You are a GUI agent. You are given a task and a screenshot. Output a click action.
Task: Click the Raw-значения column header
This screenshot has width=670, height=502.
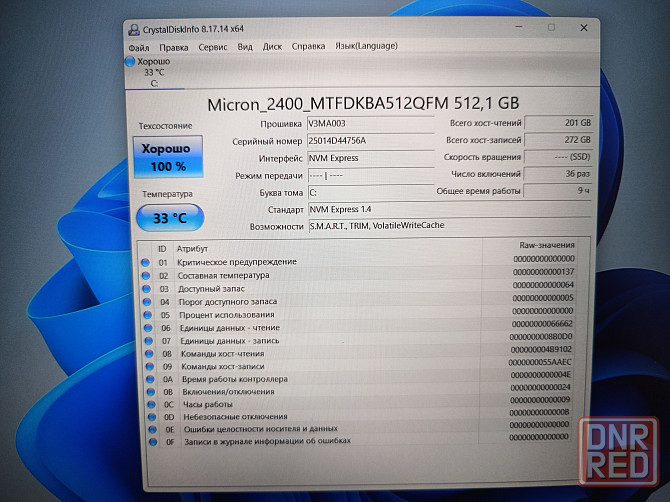(546, 245)
